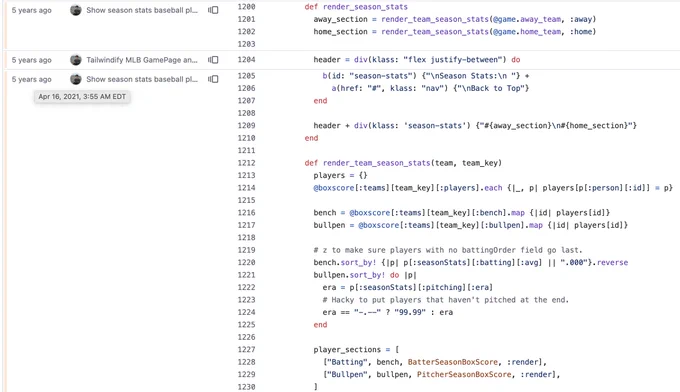This screenshot has height=392, width=680.
Task: Click the 'Hacky to put players' comment
Action: [445, 300]
